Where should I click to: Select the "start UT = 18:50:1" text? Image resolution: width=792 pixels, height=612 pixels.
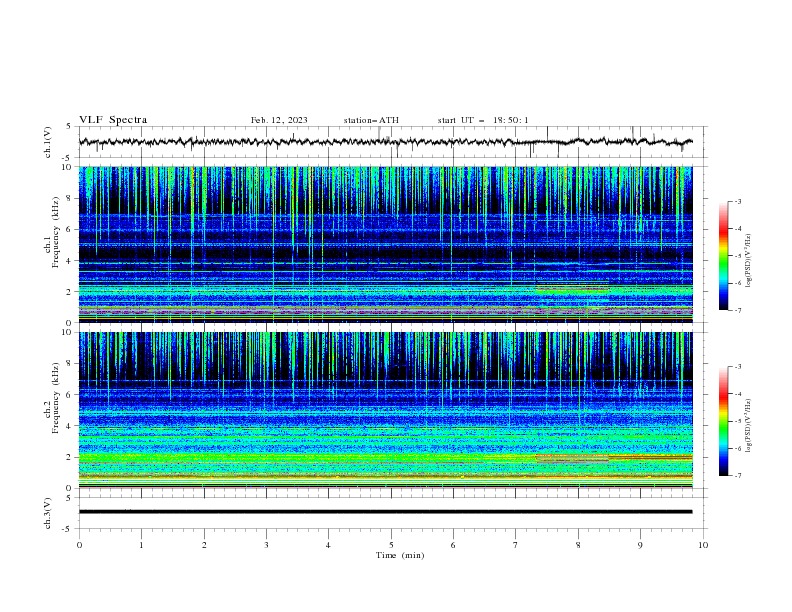click(x=483, y=120)
